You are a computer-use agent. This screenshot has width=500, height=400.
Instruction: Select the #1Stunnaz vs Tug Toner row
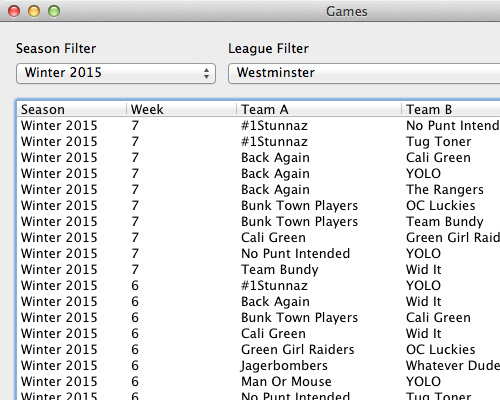point(259,142)
